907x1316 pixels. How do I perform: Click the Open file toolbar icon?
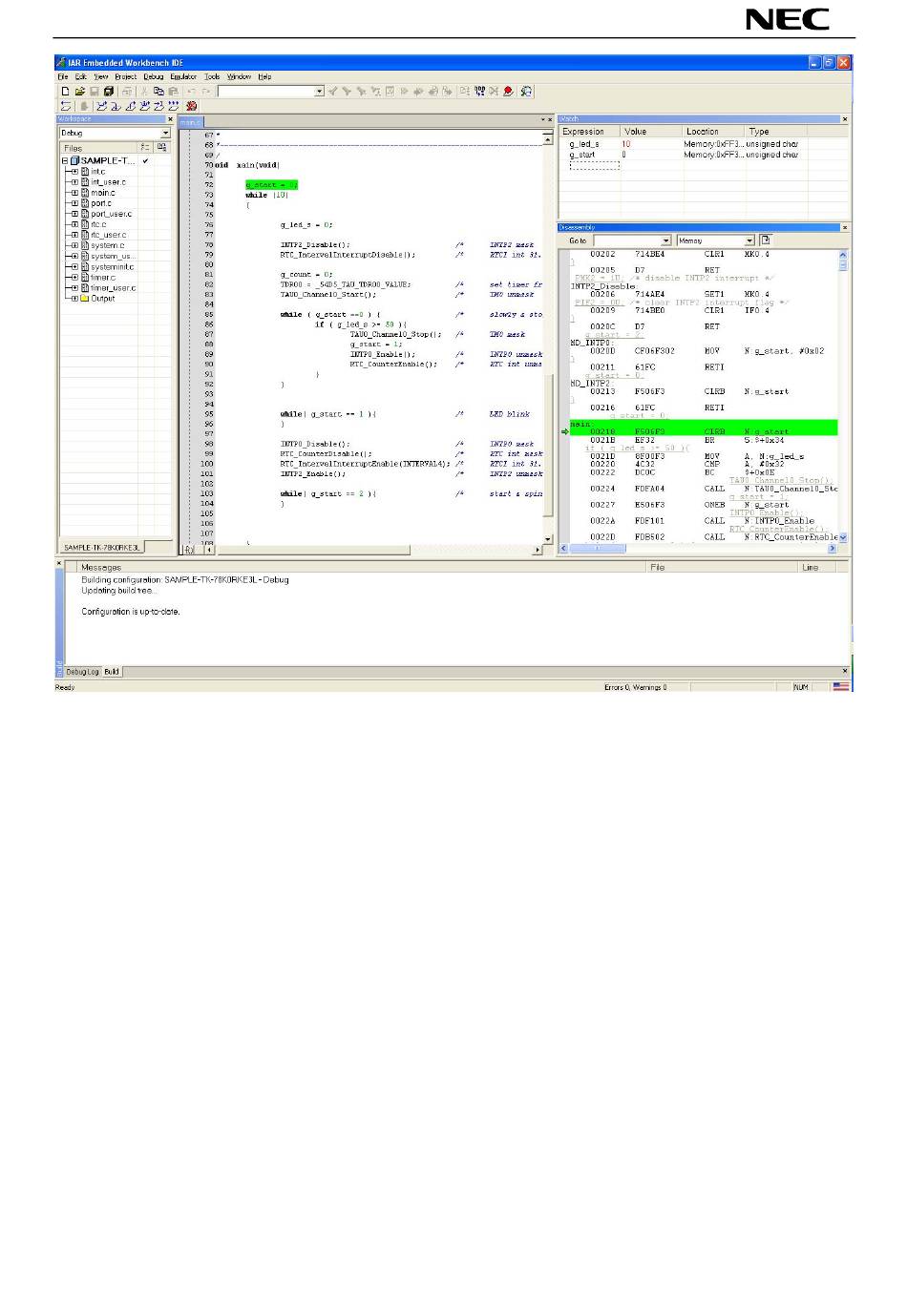point(80,92)
